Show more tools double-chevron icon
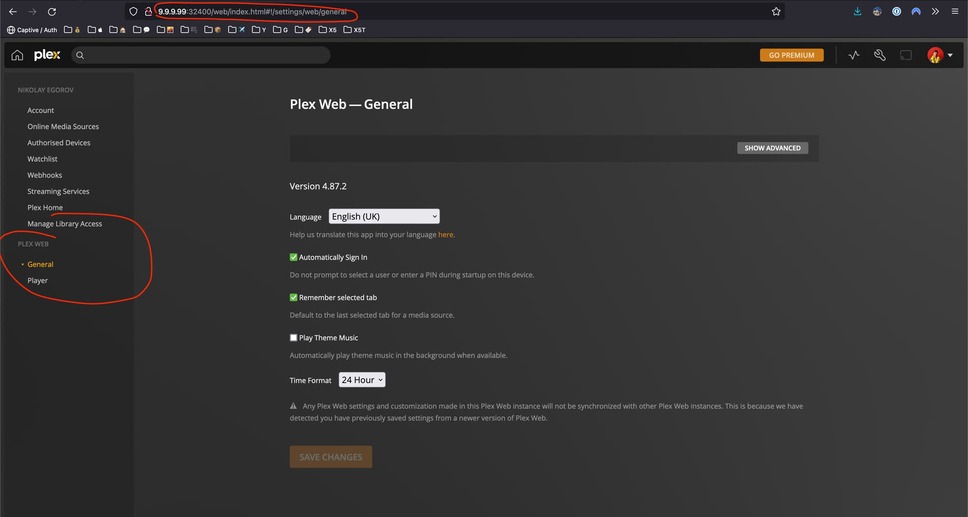The height and width of the screenshot is (517, 968). tap(935, 11)
